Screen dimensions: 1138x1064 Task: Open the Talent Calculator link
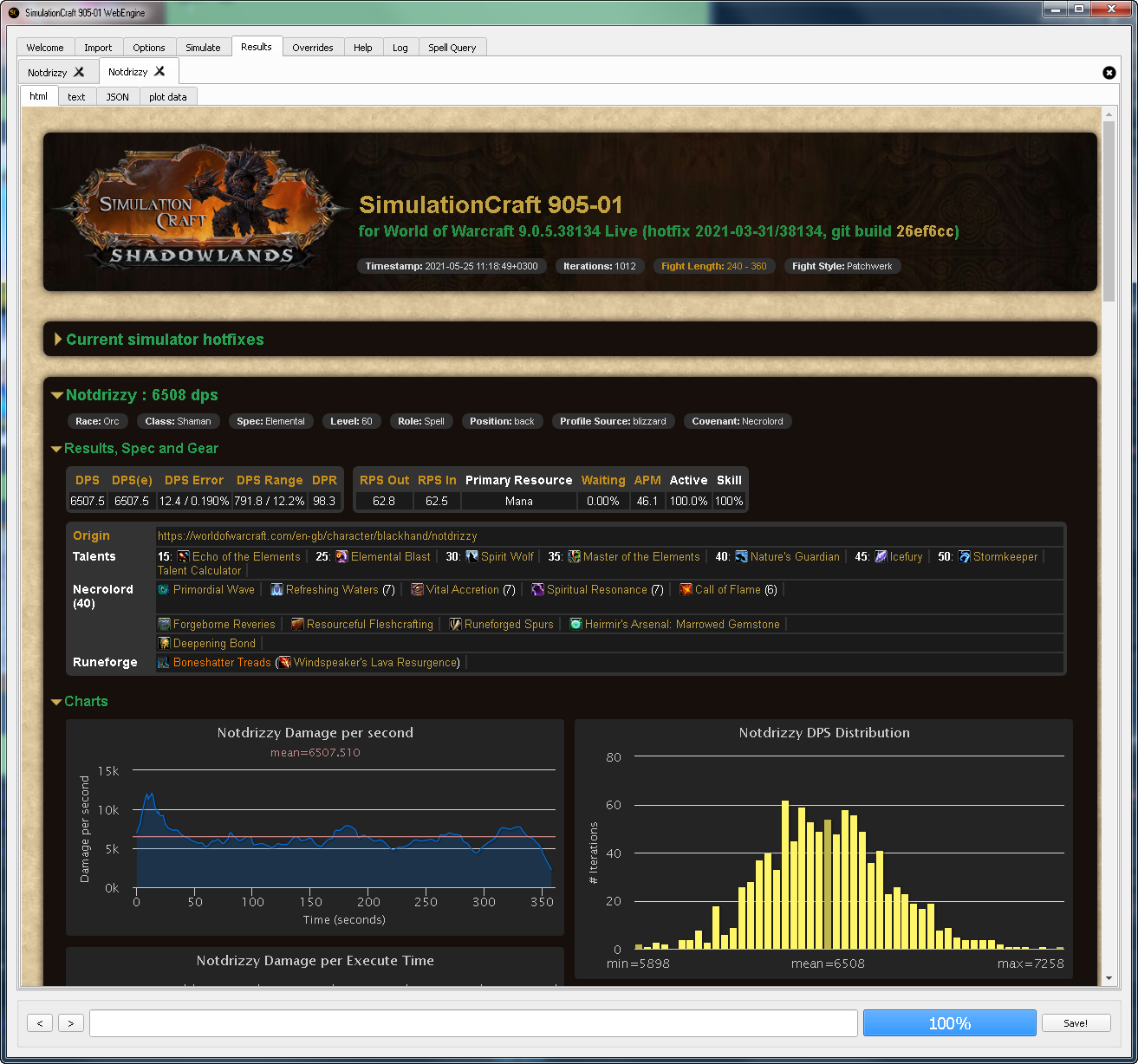pyautogui.click(x=199, y=571)
